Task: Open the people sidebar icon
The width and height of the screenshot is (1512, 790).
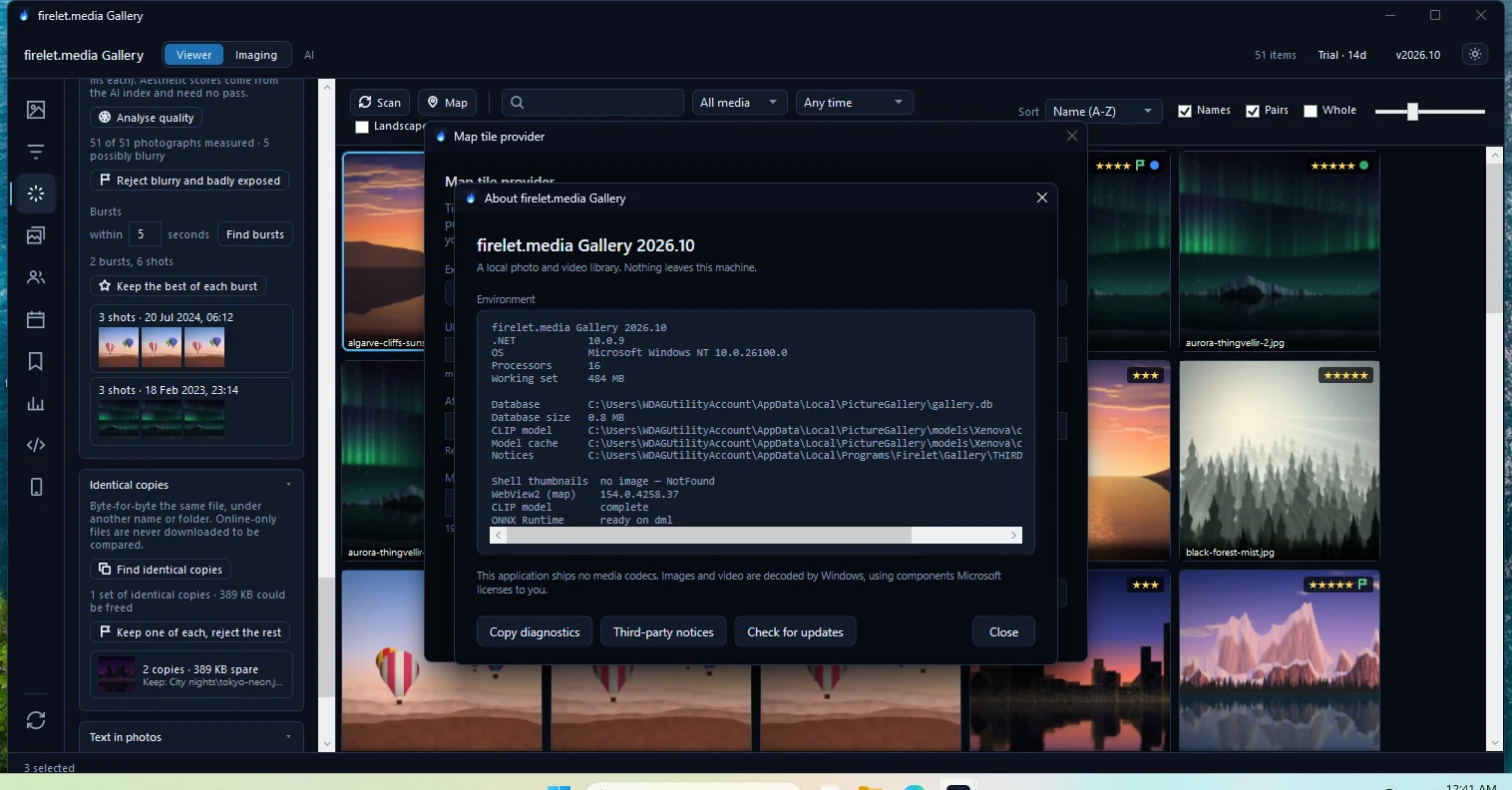Action: tap(36, 277)
